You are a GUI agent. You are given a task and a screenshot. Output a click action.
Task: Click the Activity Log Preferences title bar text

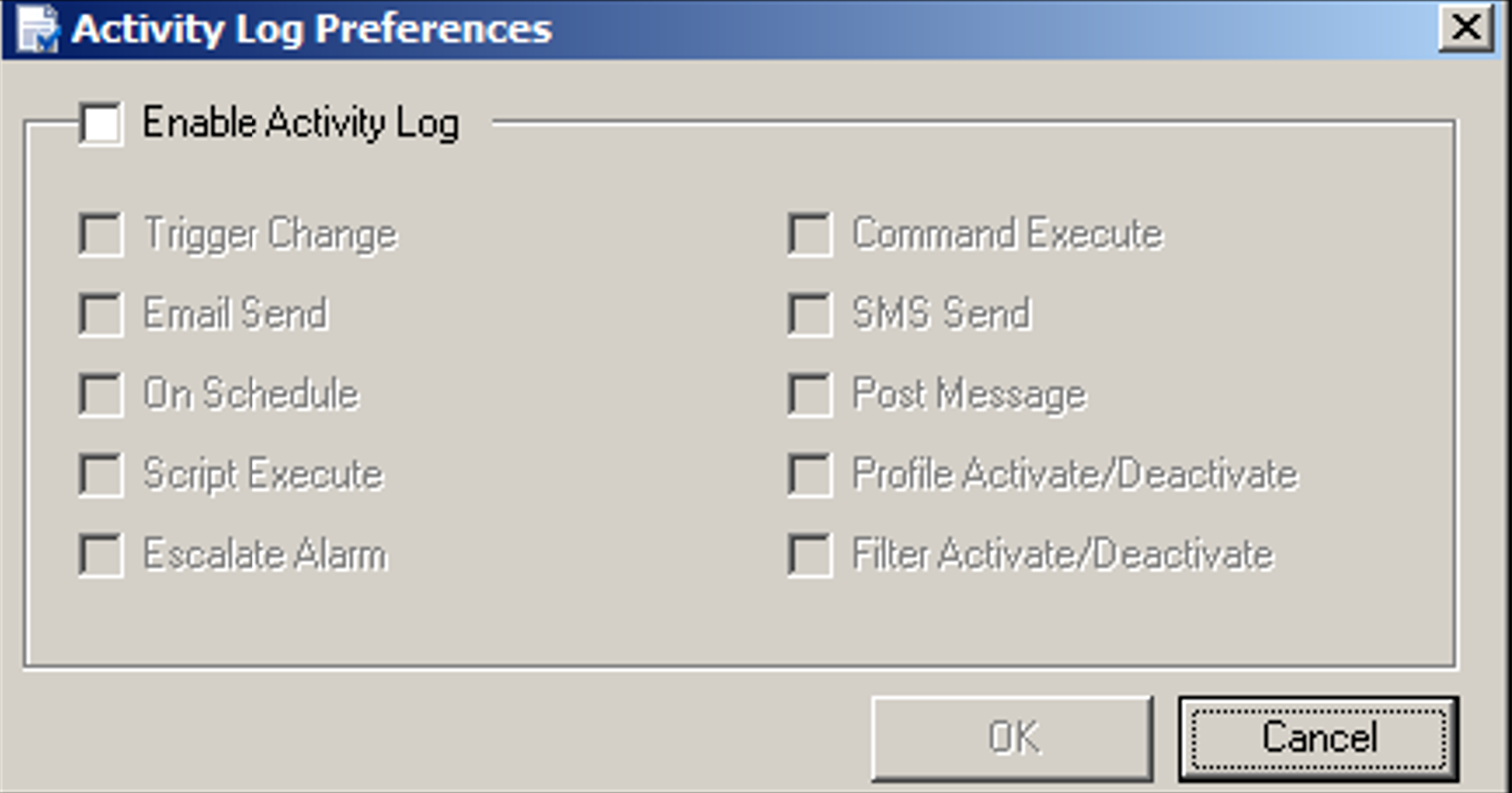[x=311, y=29]
